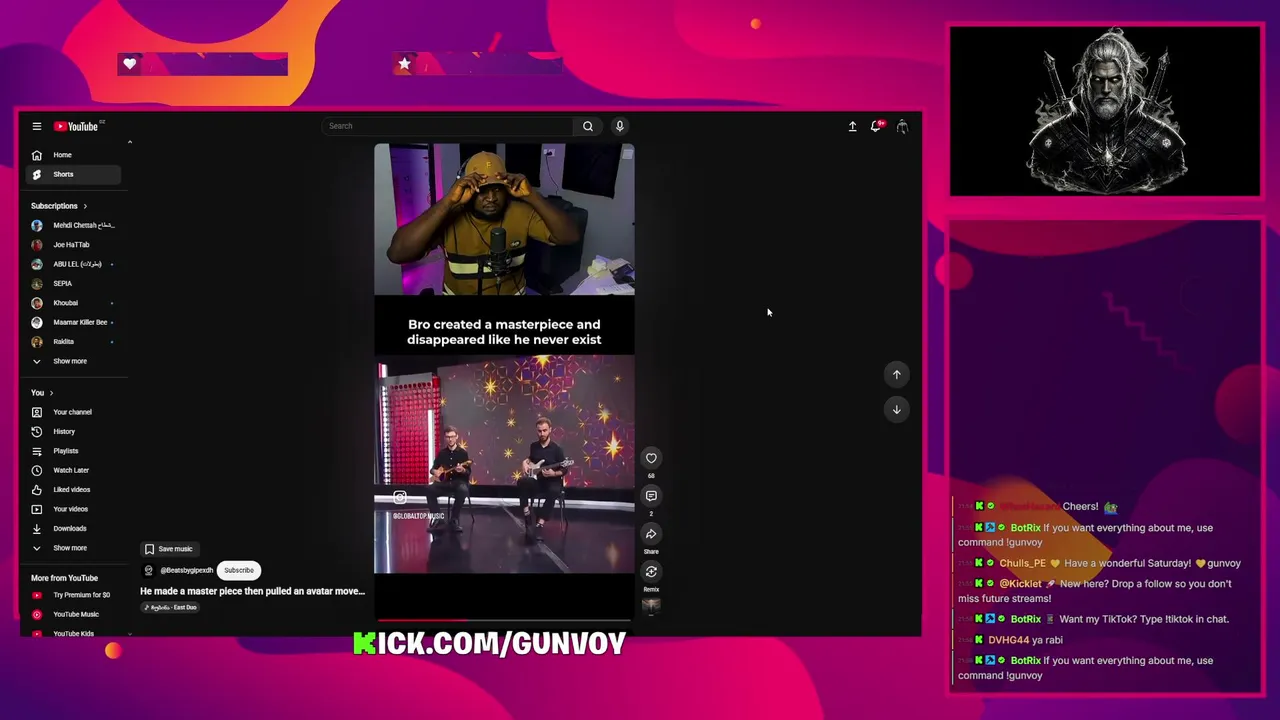1280x720 pixels.
Task: Open Maamar Killer Bee channel
Action: [x=75, y=322]
